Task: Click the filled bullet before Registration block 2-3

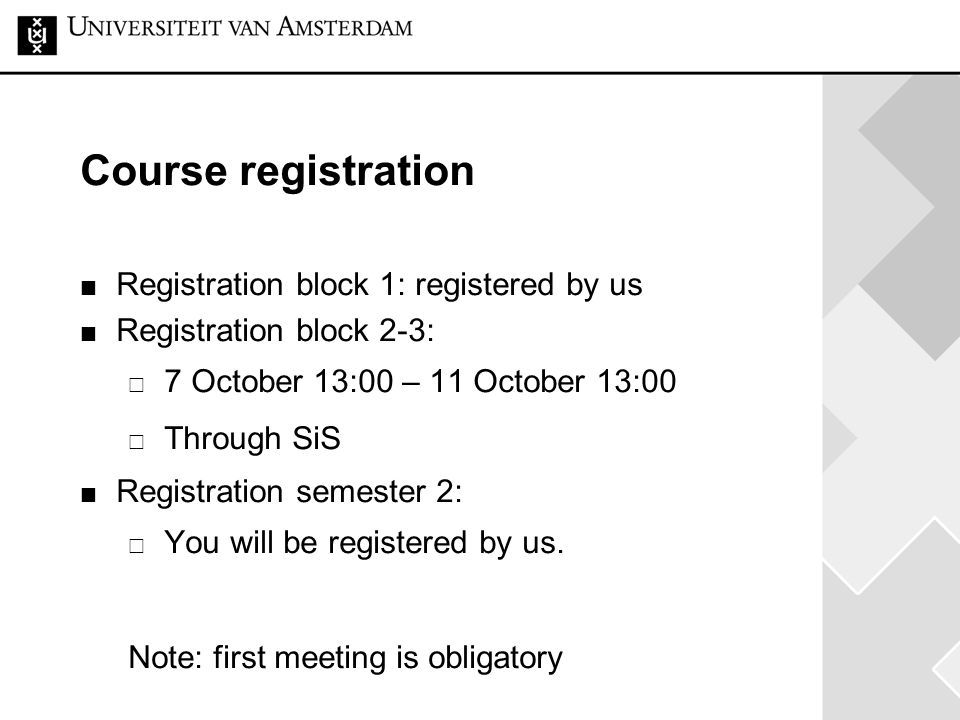Action: [88, 334]
